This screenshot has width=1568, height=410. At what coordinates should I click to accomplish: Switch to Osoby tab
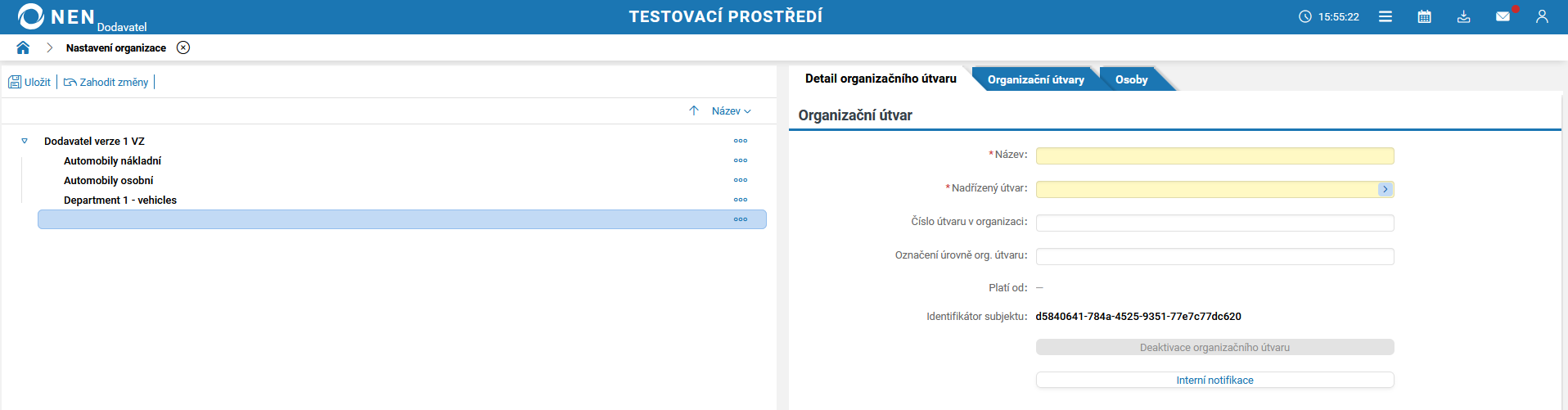1132,79
